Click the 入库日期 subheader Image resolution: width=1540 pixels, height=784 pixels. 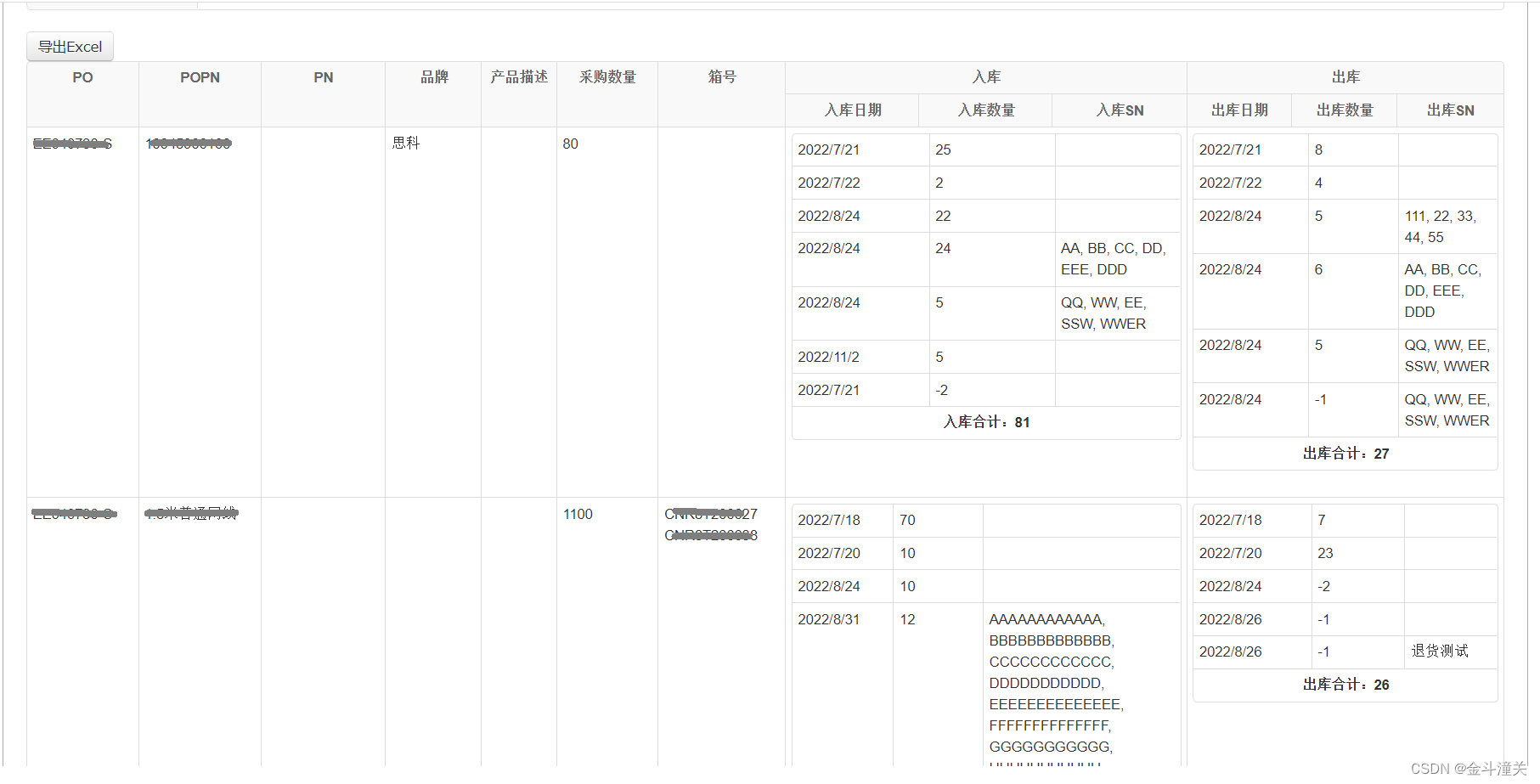[x=853, y=110]
